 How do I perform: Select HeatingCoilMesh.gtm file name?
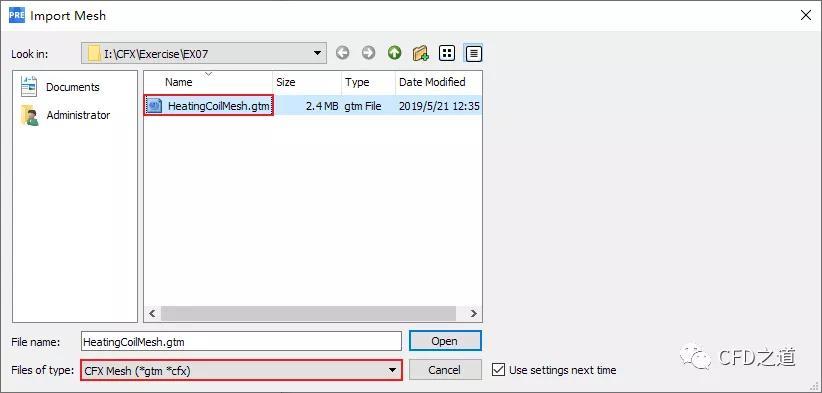219,106
